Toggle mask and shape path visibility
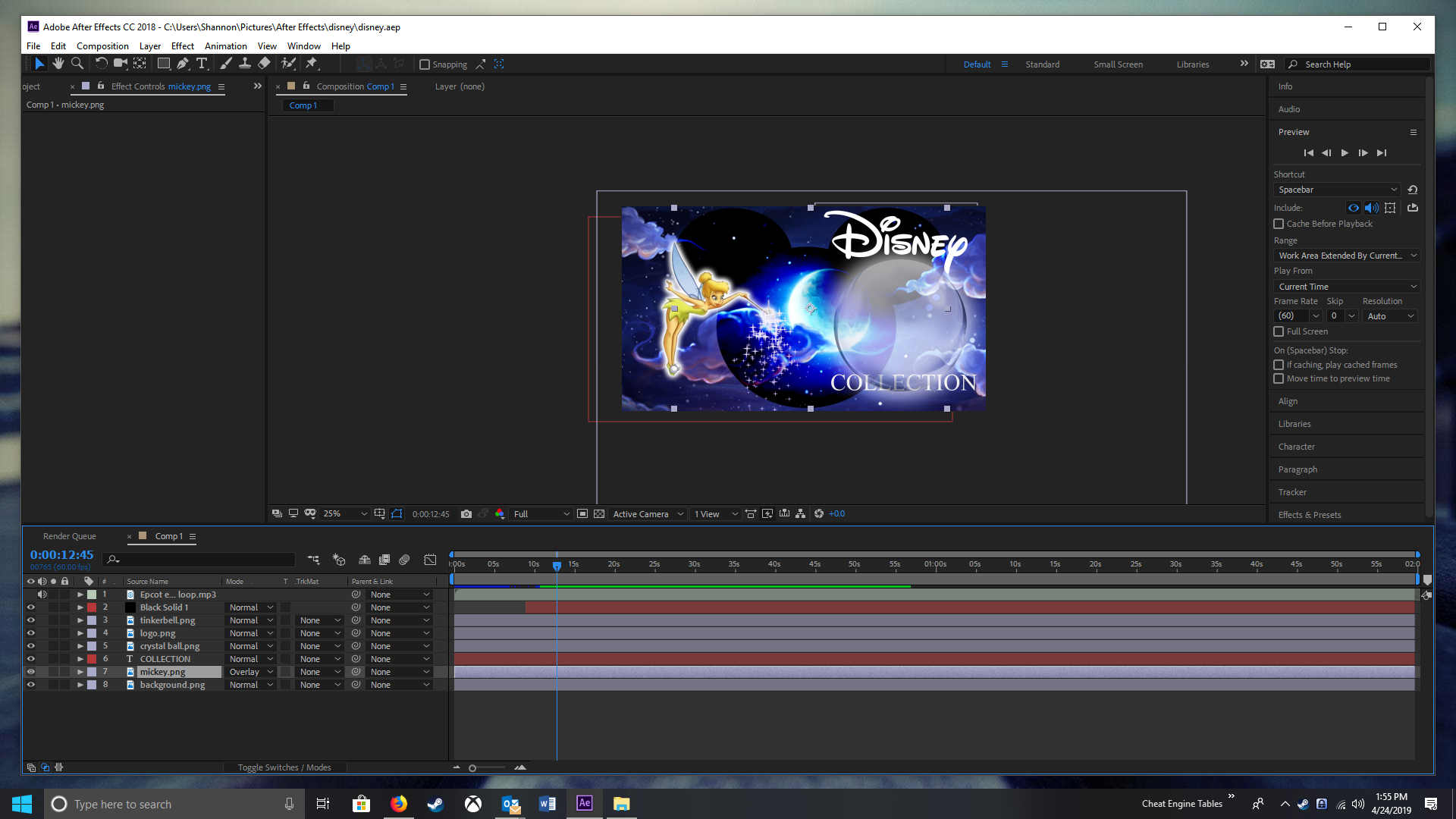 pyautogui.click(x=397, y=514)
